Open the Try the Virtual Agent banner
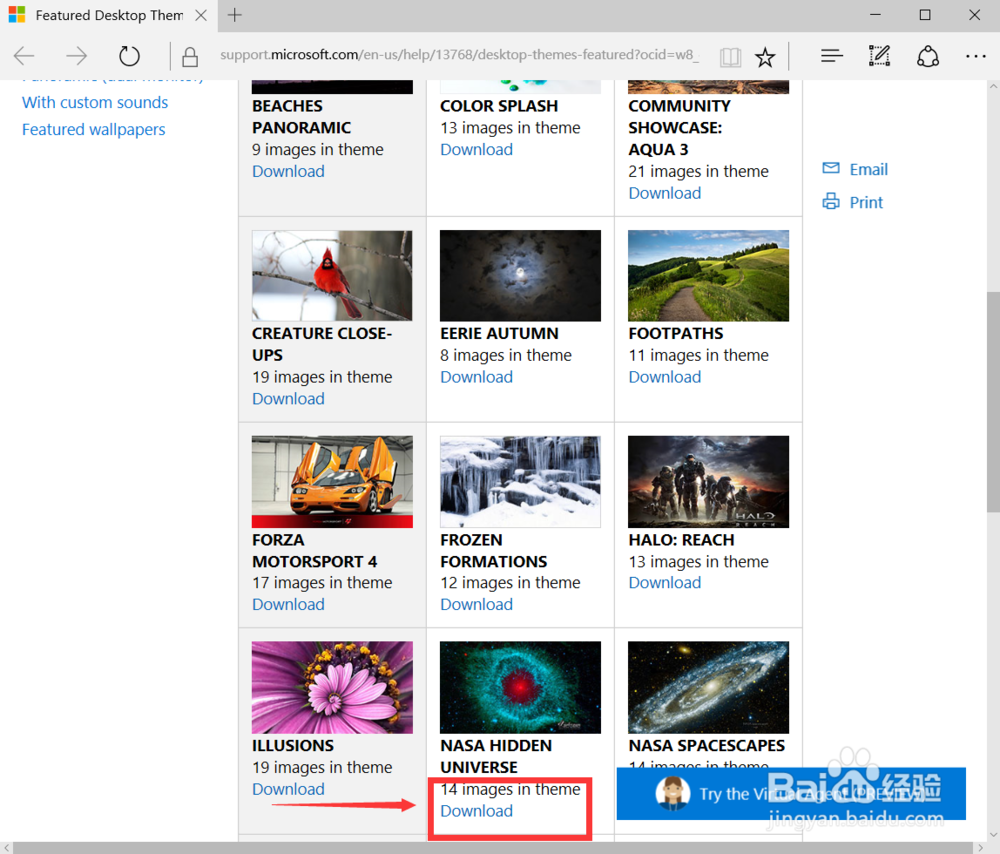Viewport: 1000px width, 854px height. [x=791, y=793]
